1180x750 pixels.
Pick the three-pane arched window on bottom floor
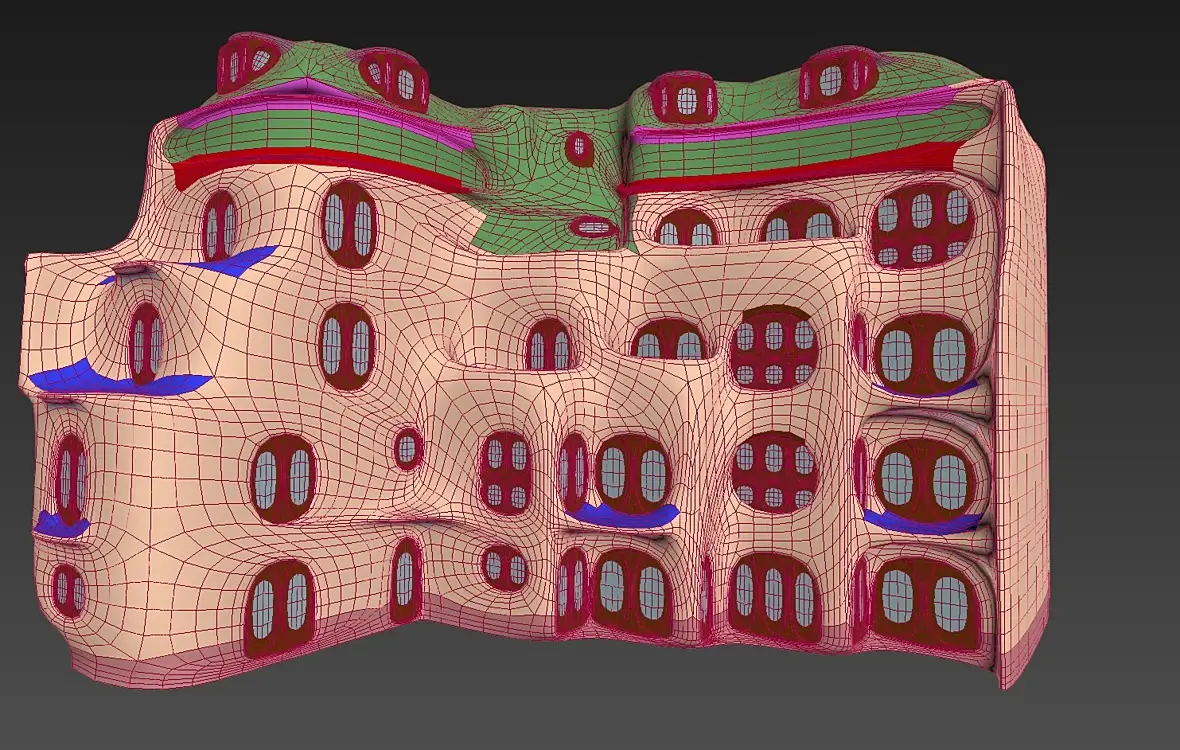pyautogui.click(x=774, y=596)
